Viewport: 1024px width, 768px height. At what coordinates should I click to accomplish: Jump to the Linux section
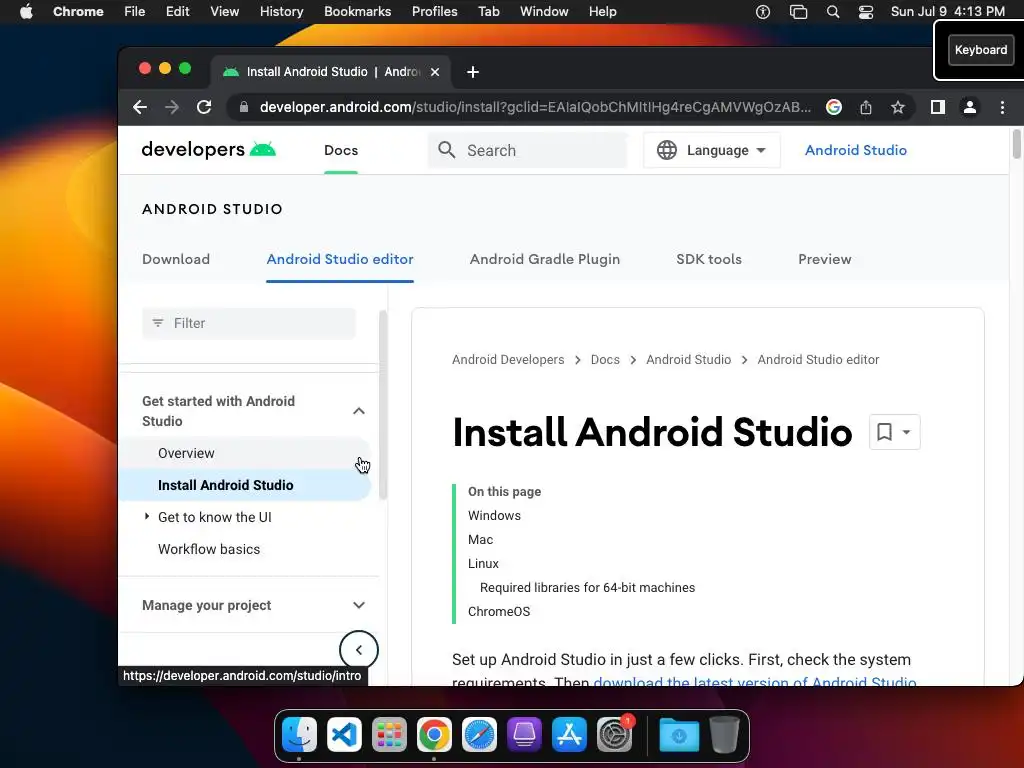[483, 564]
